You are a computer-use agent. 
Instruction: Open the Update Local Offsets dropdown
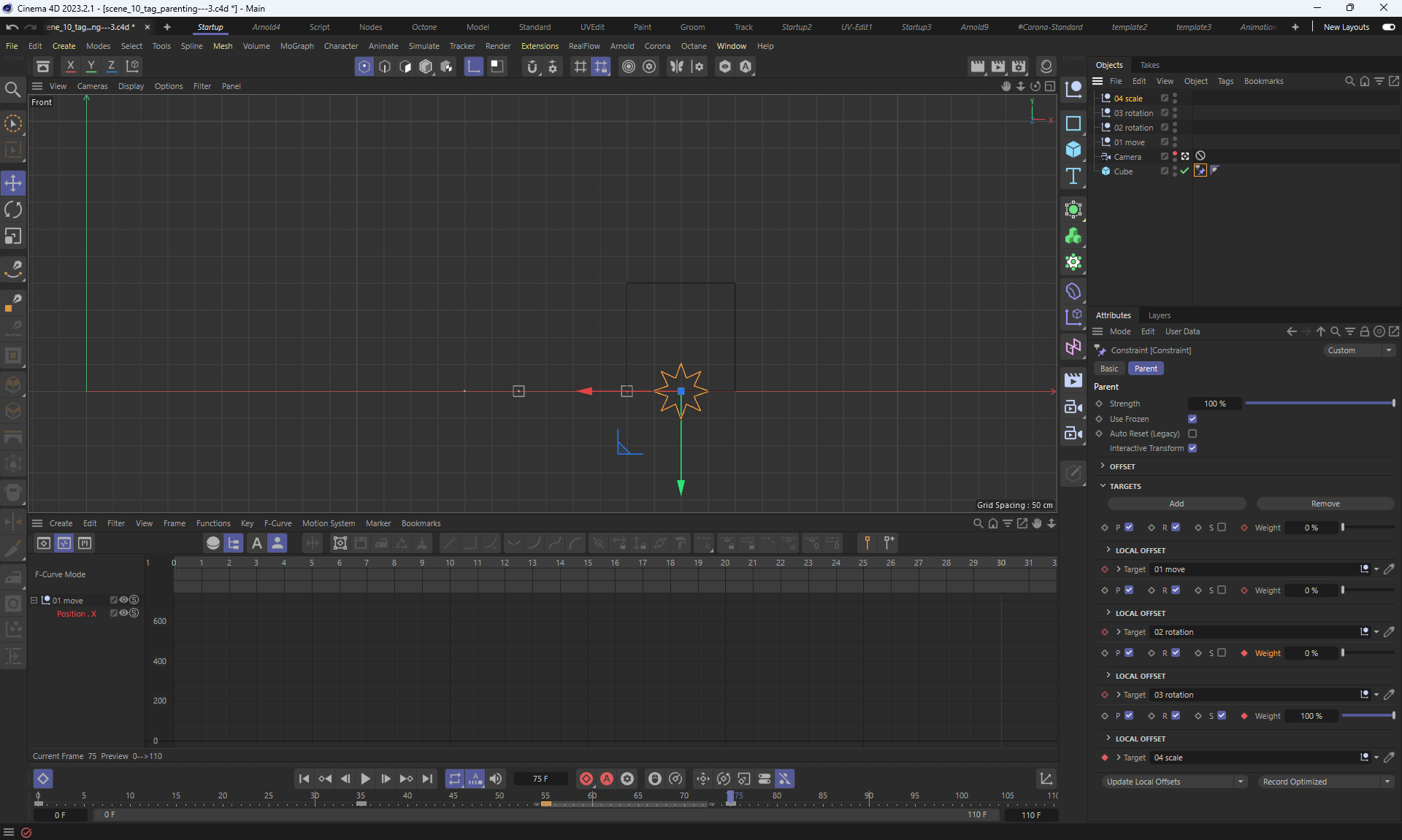click(x=1240, y=782)
